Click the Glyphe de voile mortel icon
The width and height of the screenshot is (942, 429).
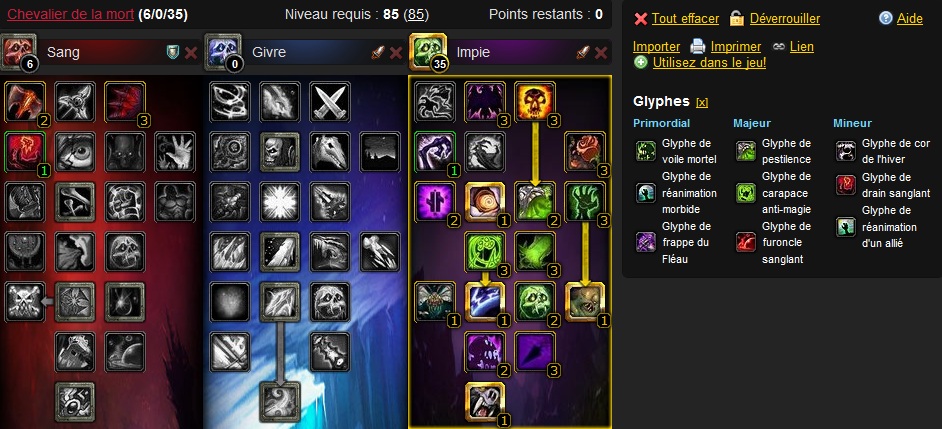click(646, 151)
